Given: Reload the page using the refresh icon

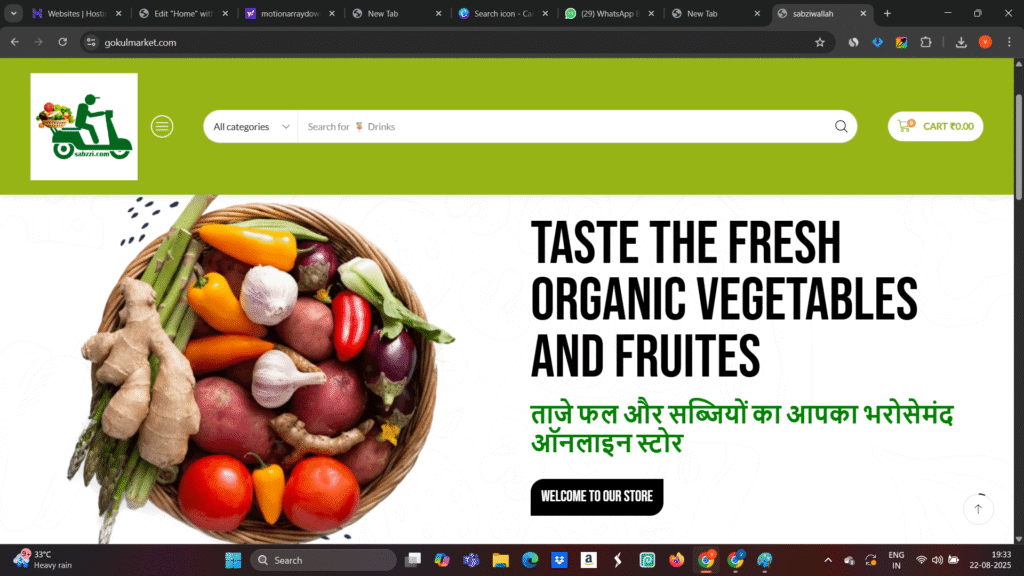Looking at the screenshot, I should tap(63, 42).
